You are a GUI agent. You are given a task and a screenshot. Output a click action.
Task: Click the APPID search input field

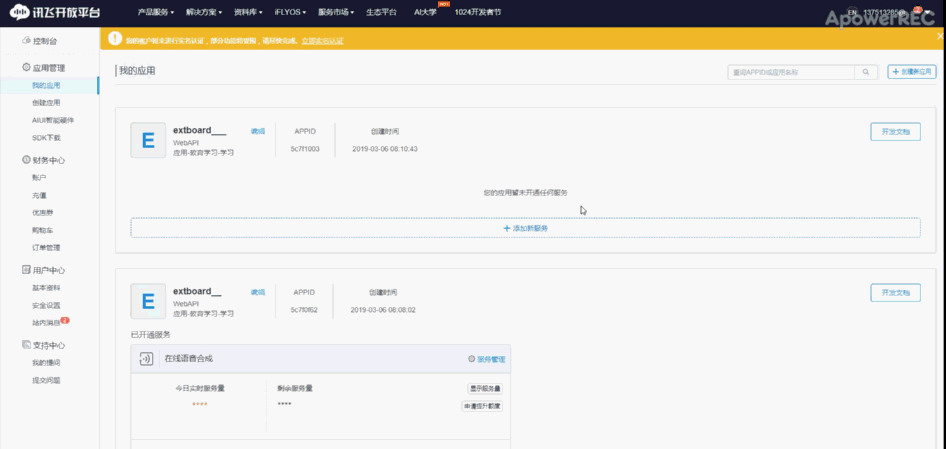pos(791,72)
